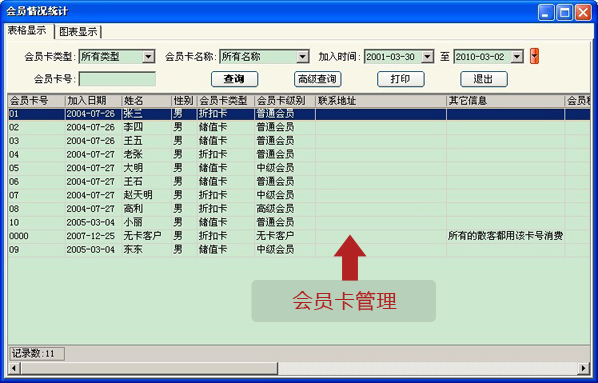This screenshot has height=383, width=598.
Task: Select the row for 赵天明
Action: coord(299,195)
